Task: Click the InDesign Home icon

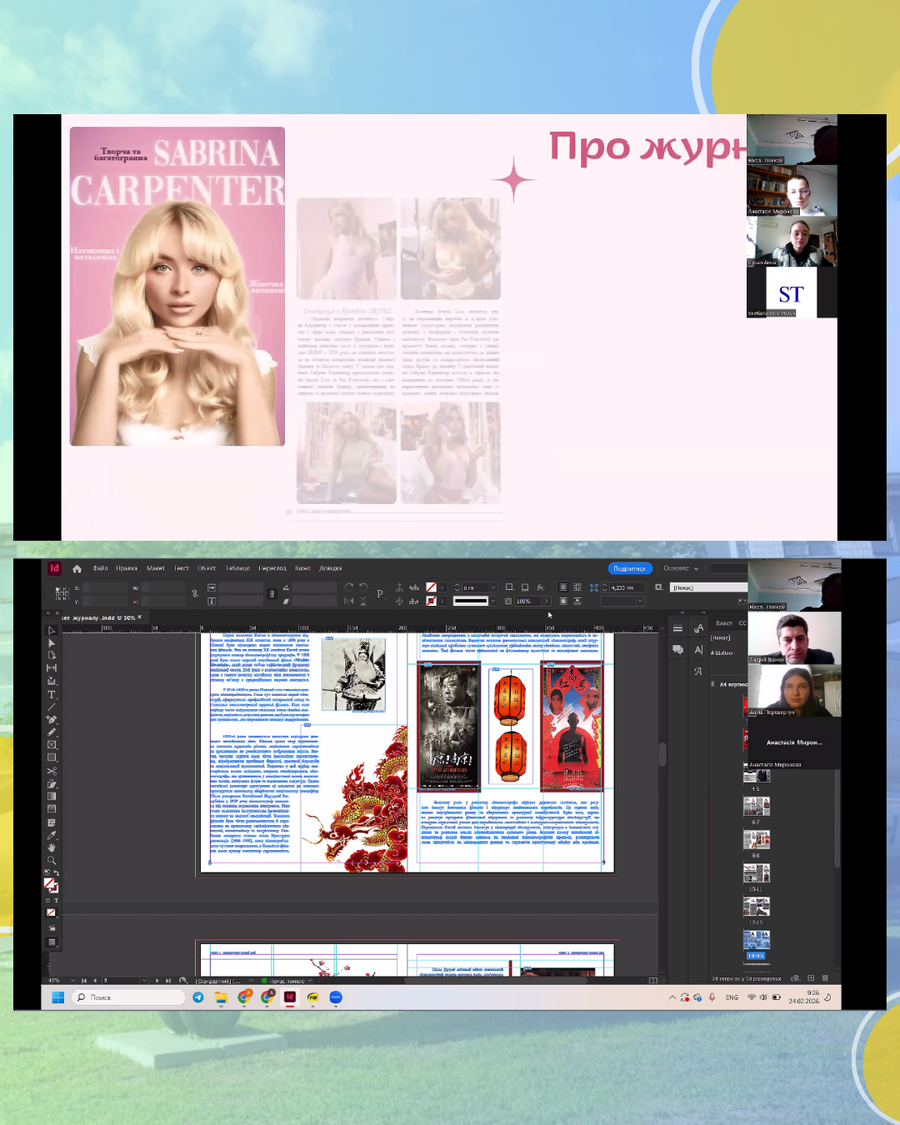Action: click(x=77, y=569)
